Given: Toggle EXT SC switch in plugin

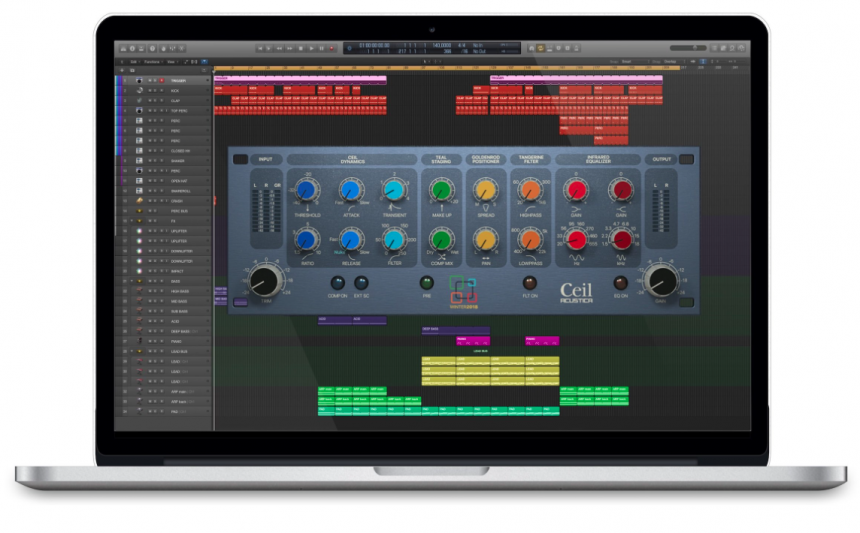Looking at the screenshot, I should point(361,282).
